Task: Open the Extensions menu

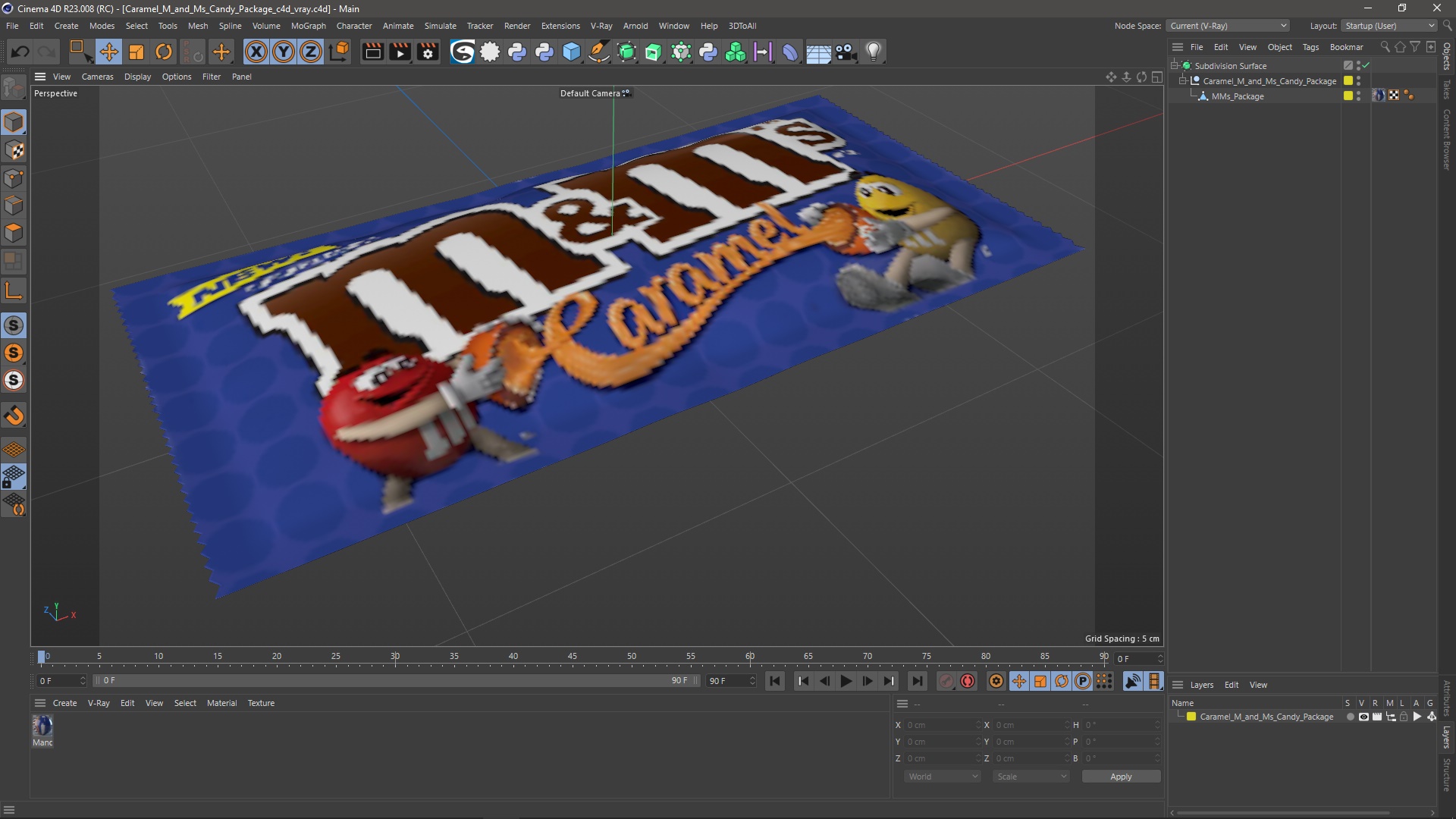Action: (x=560, y=26)
